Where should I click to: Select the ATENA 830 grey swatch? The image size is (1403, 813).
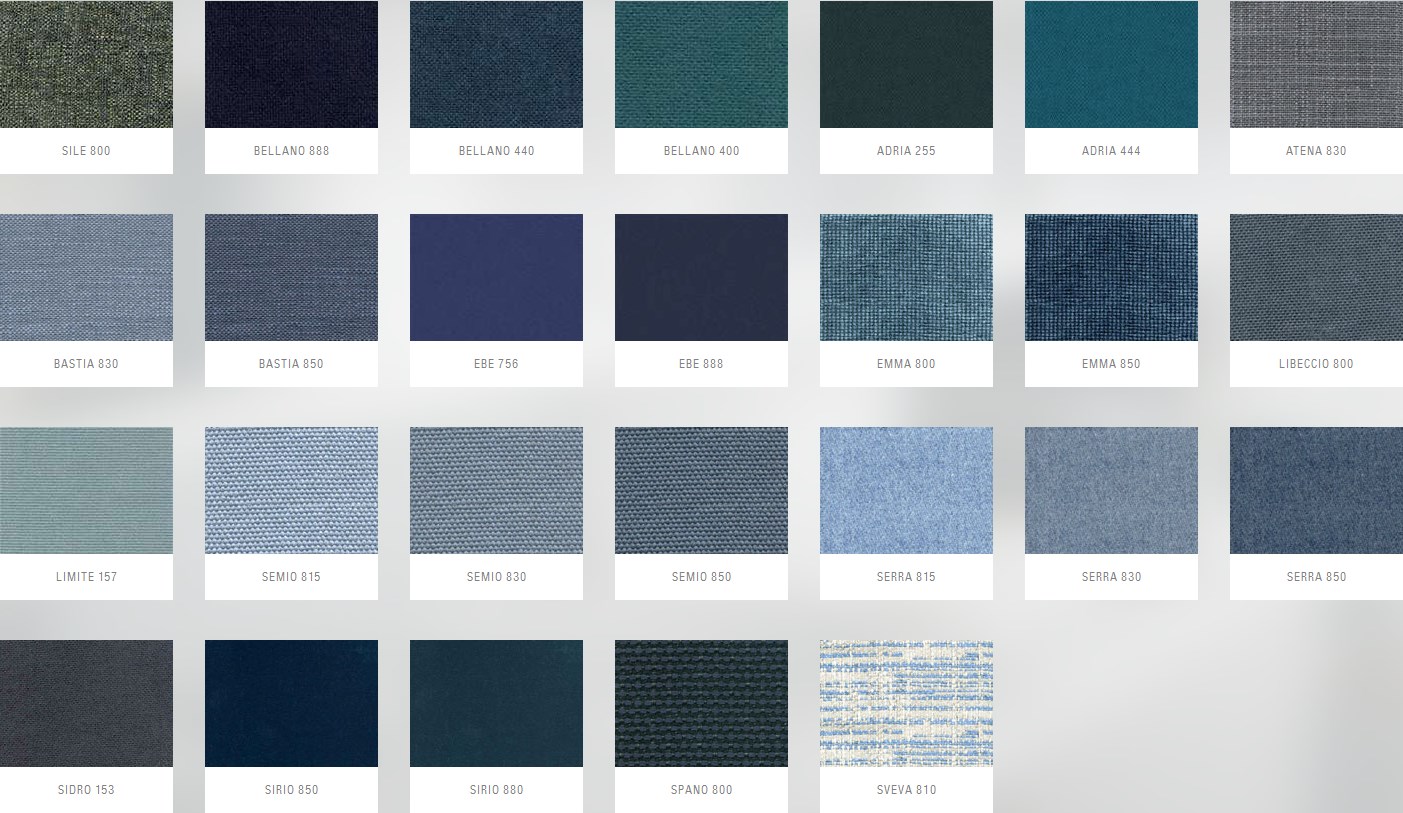[1316, 64]
